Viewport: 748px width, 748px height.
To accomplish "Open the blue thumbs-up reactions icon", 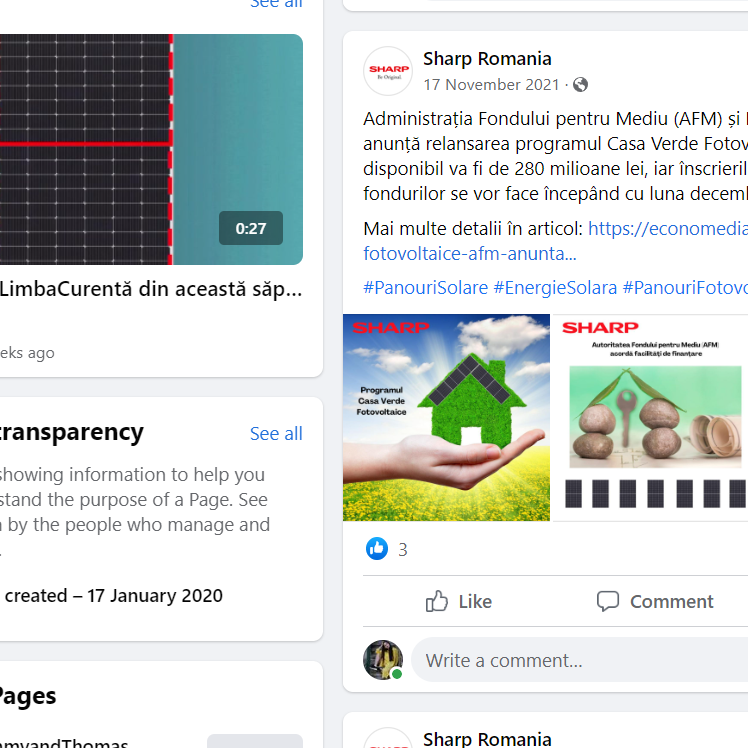I will (x=377, y=549).
